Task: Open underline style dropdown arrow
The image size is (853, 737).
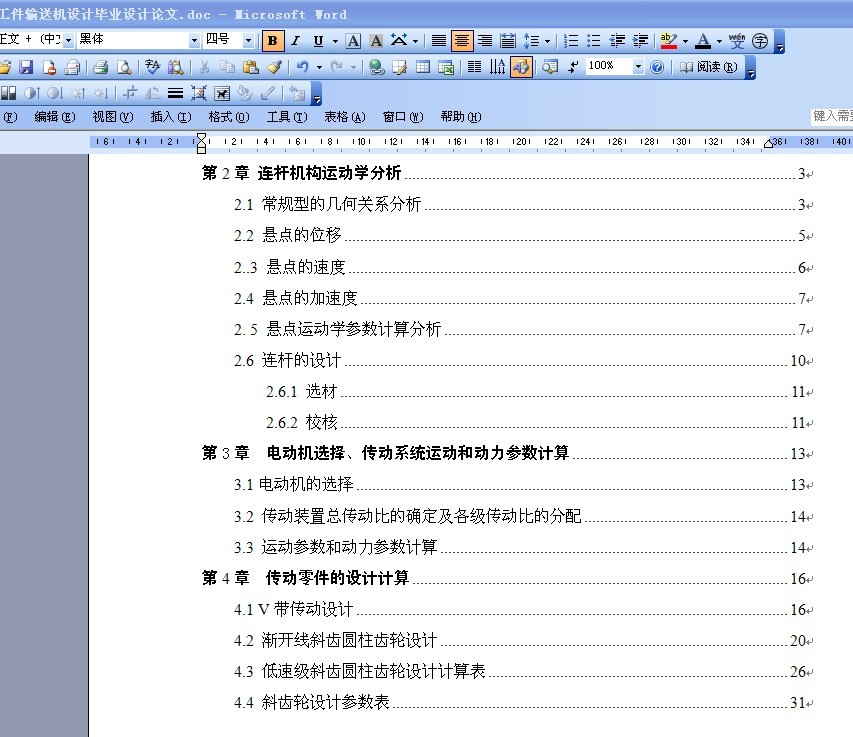Action: [335, 41]
